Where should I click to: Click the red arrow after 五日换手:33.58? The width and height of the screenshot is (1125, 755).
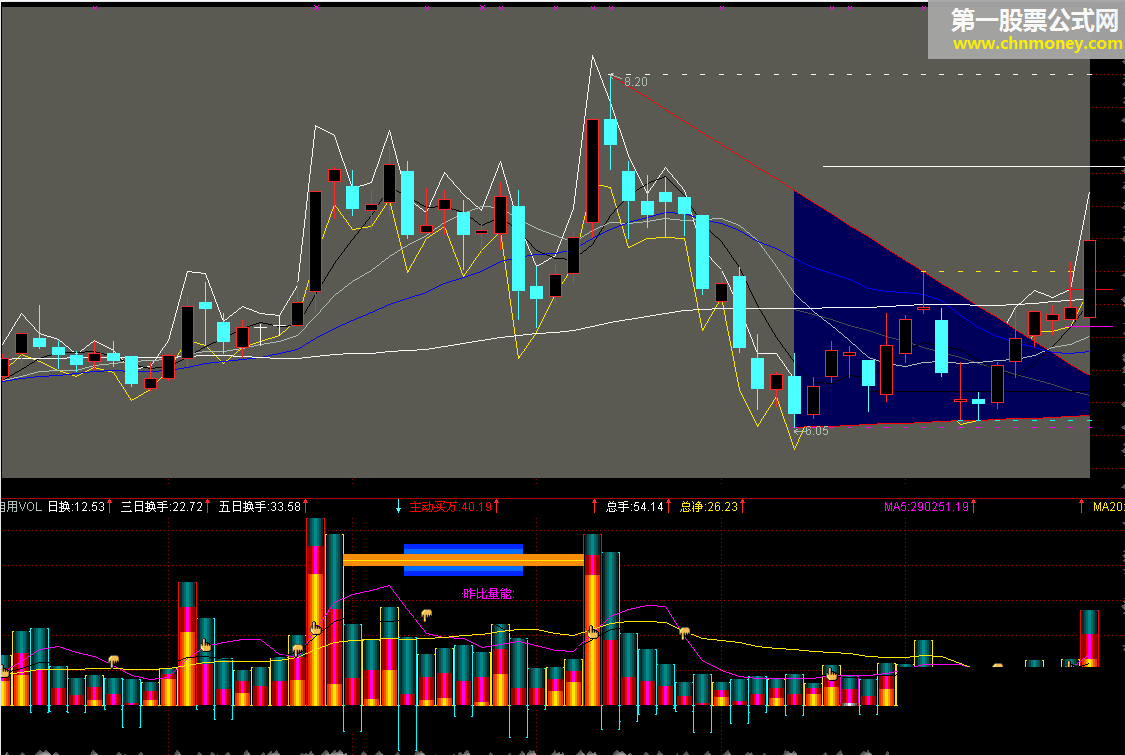pos(306,506)
